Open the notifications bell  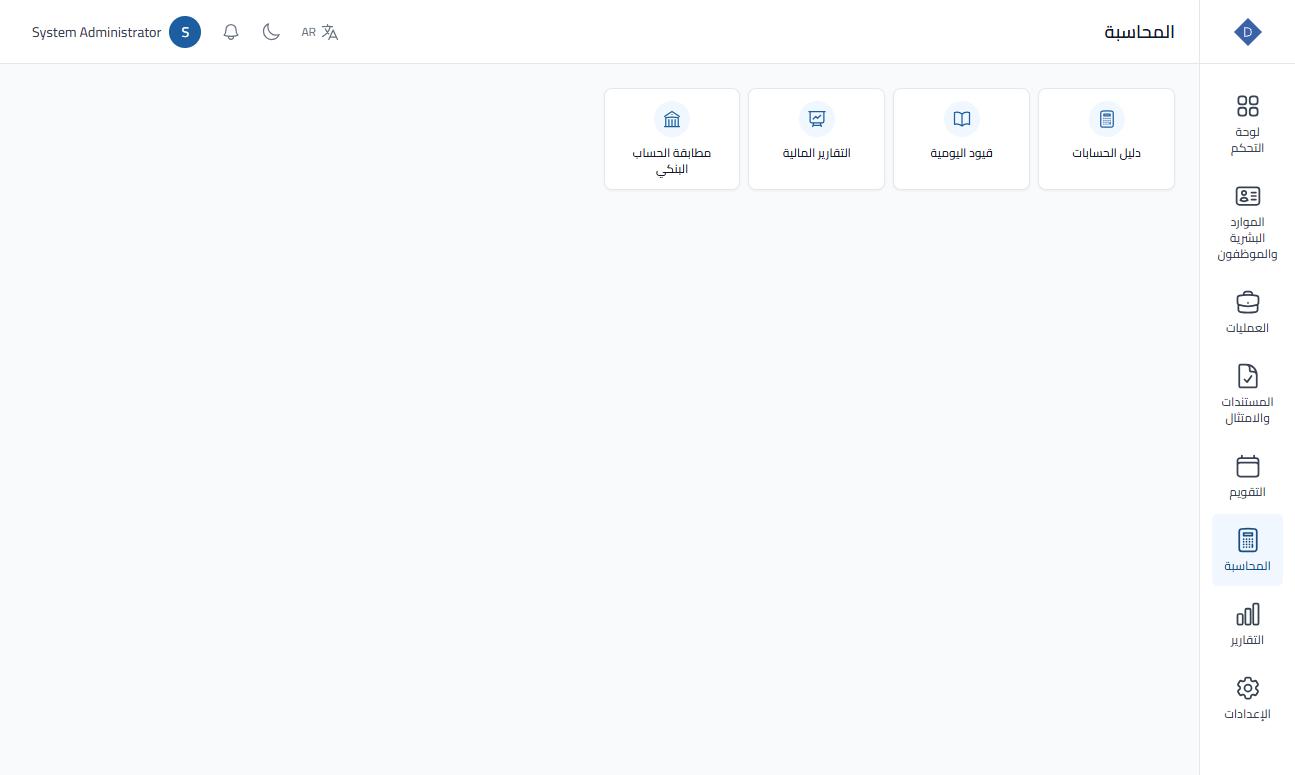tap(231, 32)
